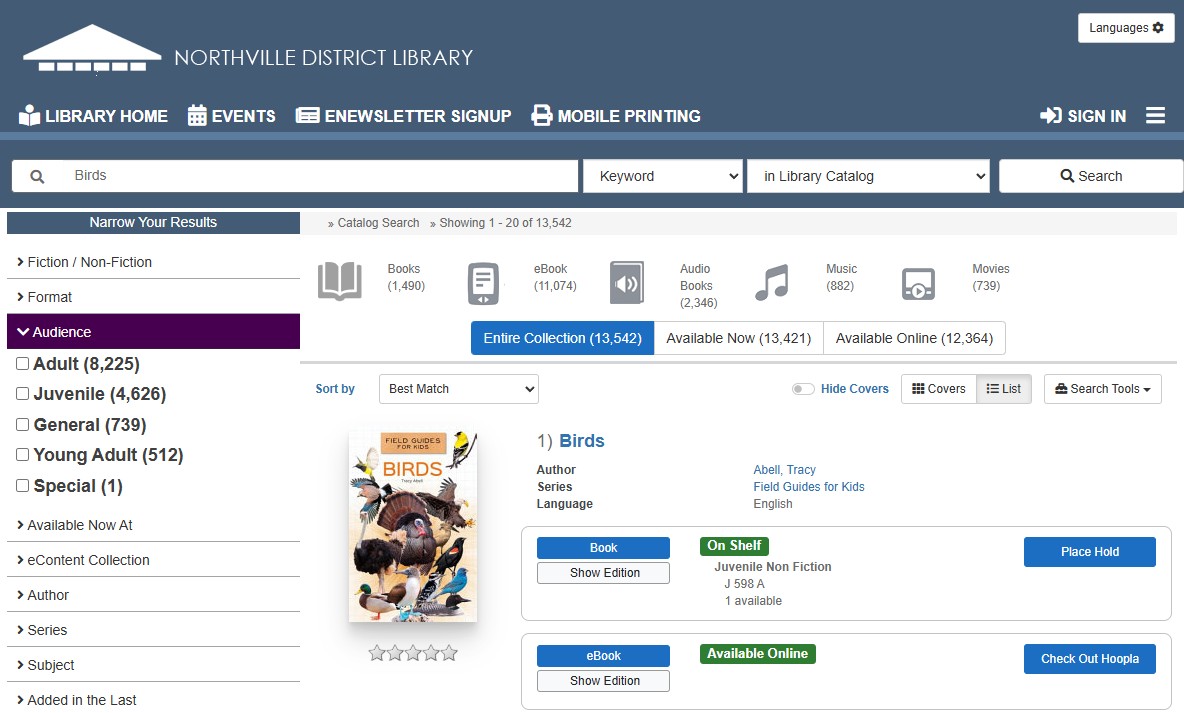
Task: Open the Best Match sort dropdown
Action: 458,389
